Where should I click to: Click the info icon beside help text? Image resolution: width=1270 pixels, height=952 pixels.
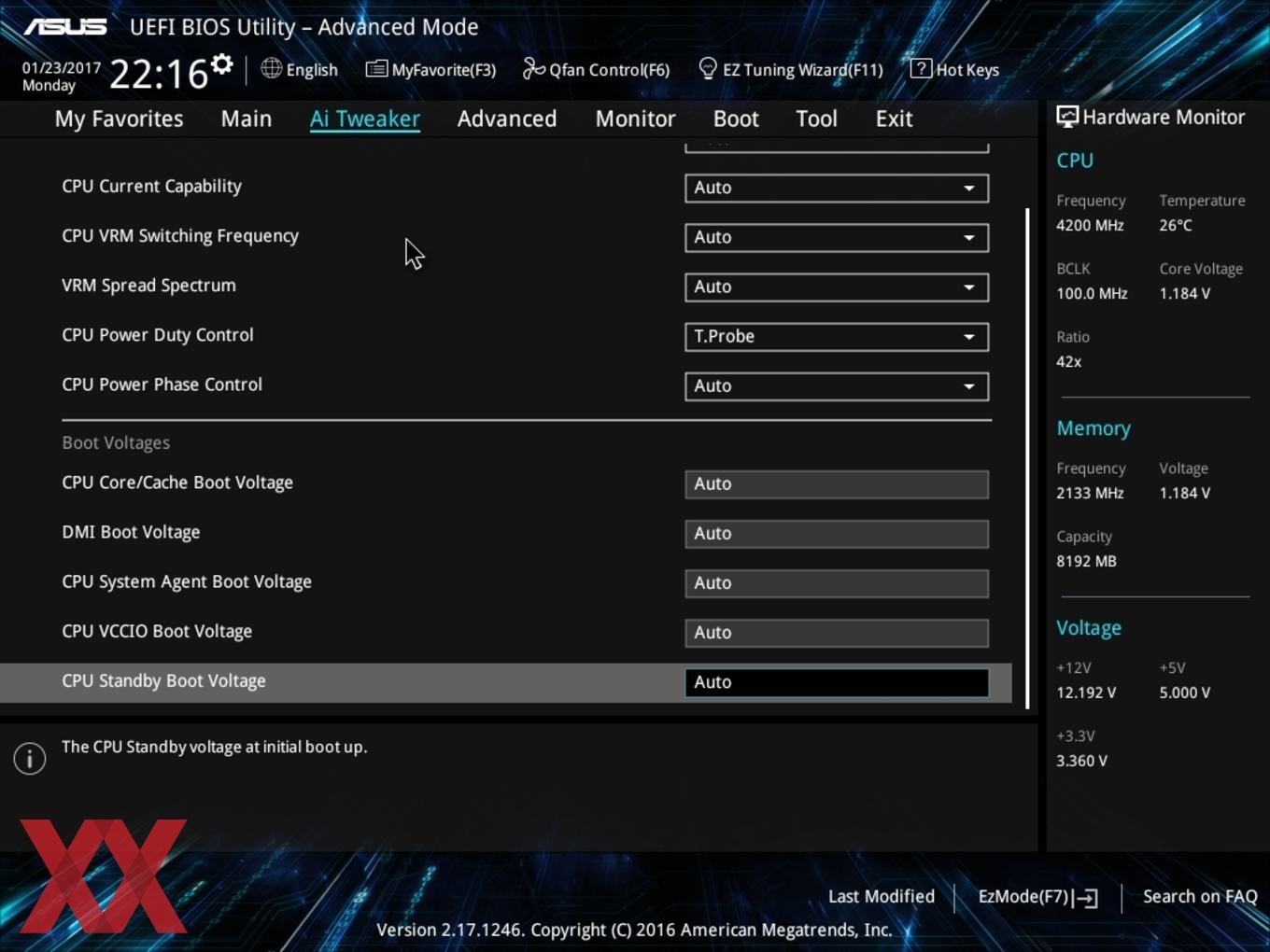coord(30,758)
